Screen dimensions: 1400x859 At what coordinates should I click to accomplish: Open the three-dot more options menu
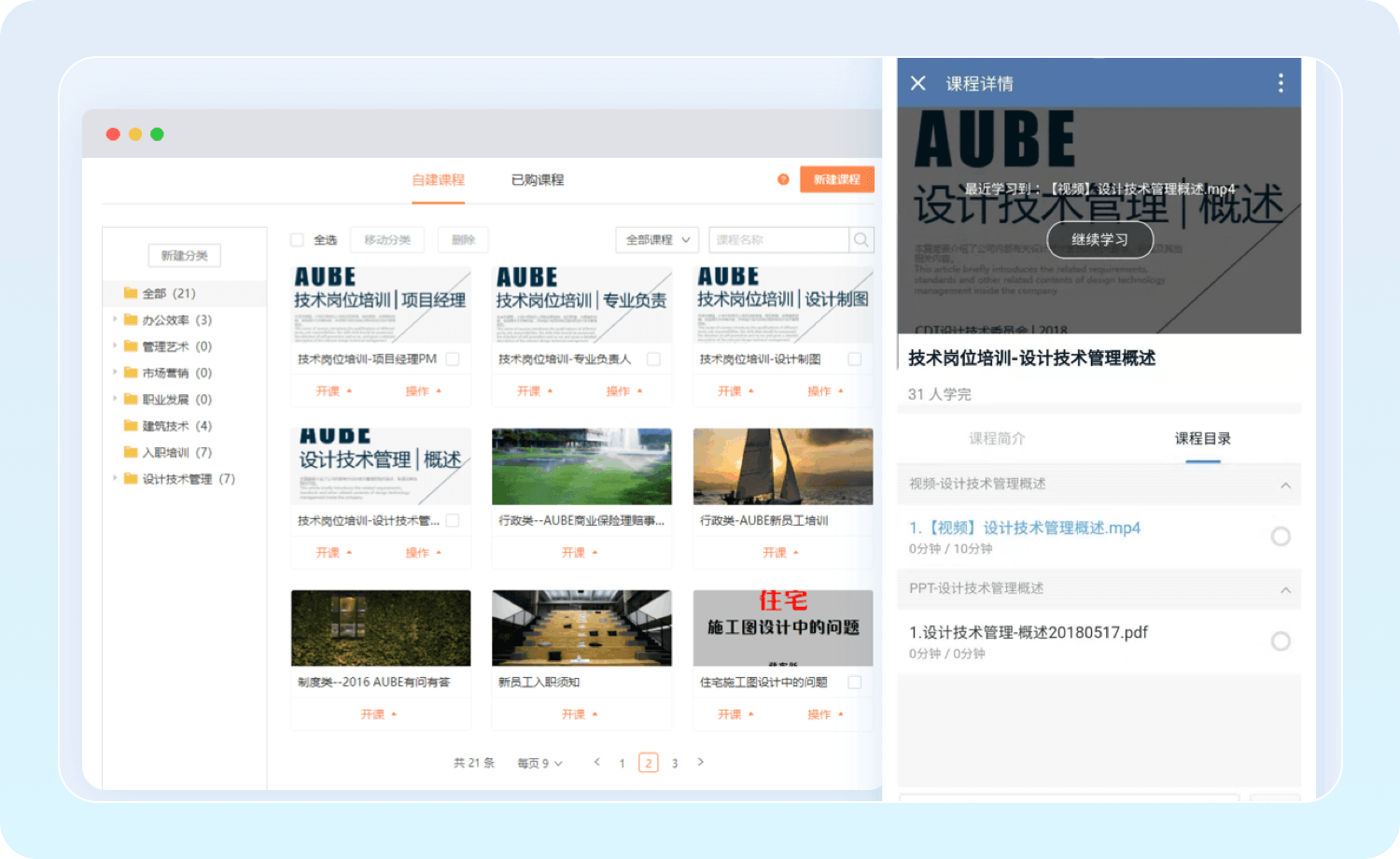click(1281, 83)
